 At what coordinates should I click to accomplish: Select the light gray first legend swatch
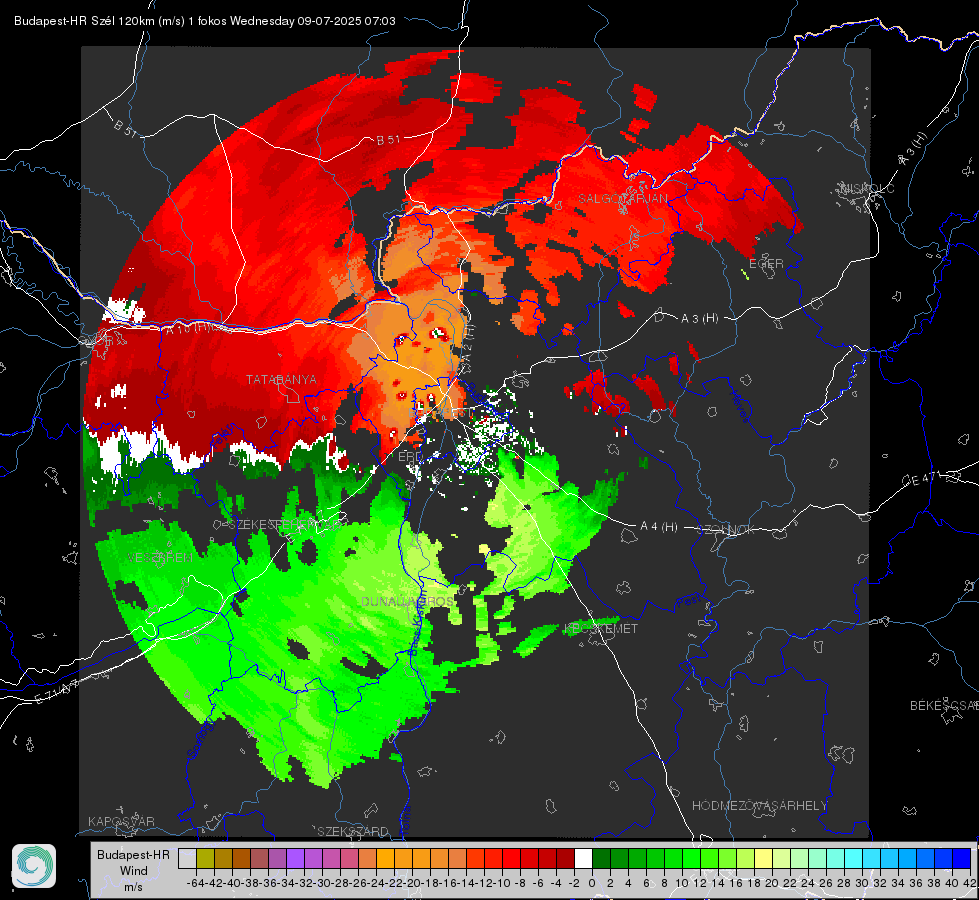click(x=187, y=858)
